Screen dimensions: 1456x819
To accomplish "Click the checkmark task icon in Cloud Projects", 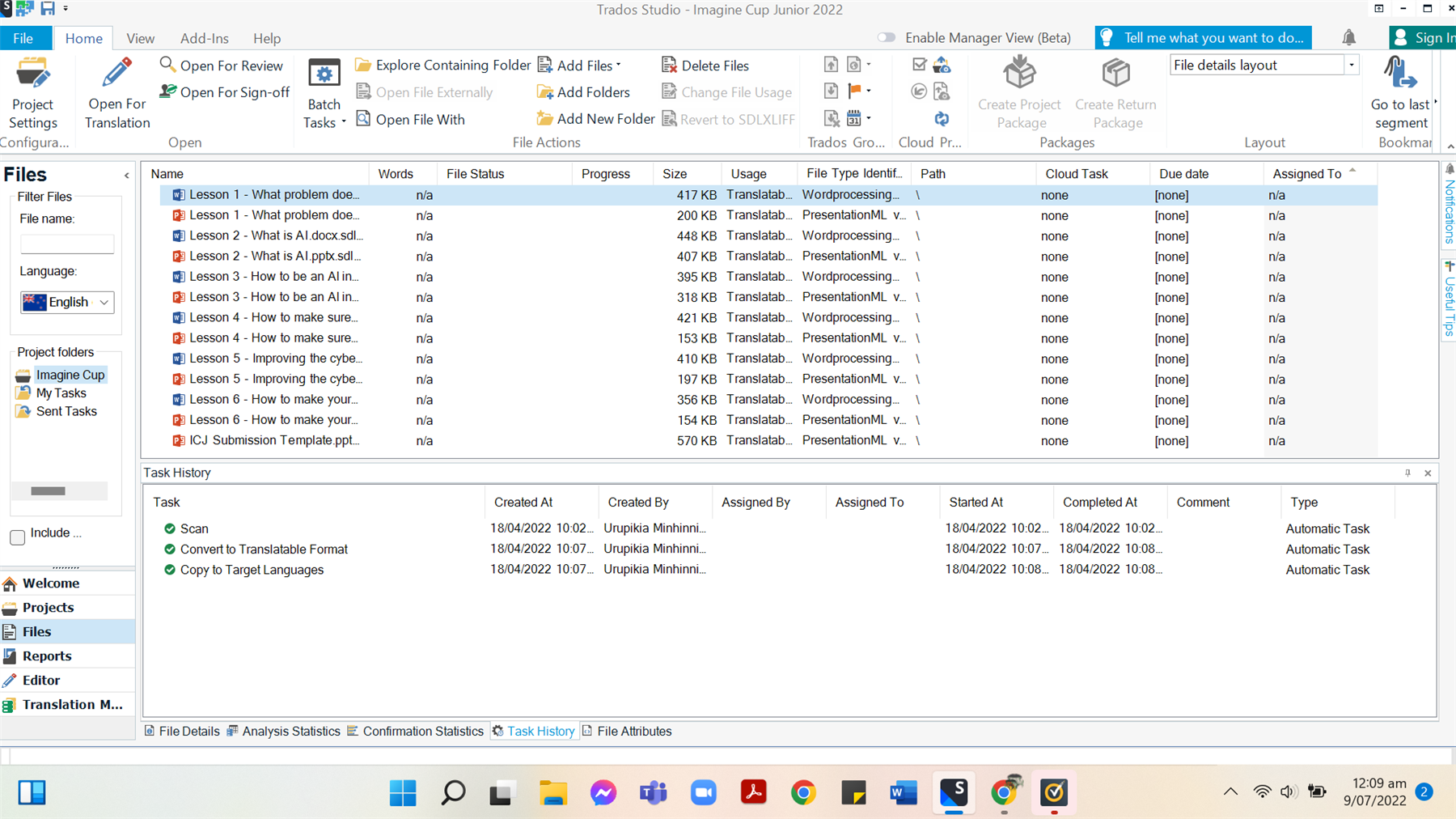I will click(919, 65).
